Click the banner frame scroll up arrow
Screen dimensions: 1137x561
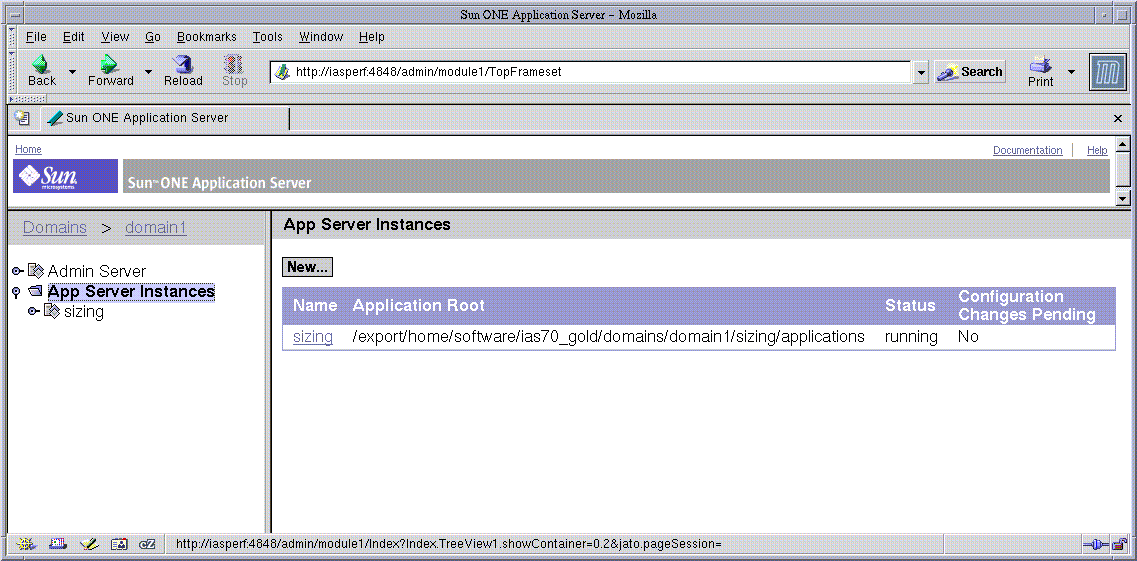point(1122,144)
